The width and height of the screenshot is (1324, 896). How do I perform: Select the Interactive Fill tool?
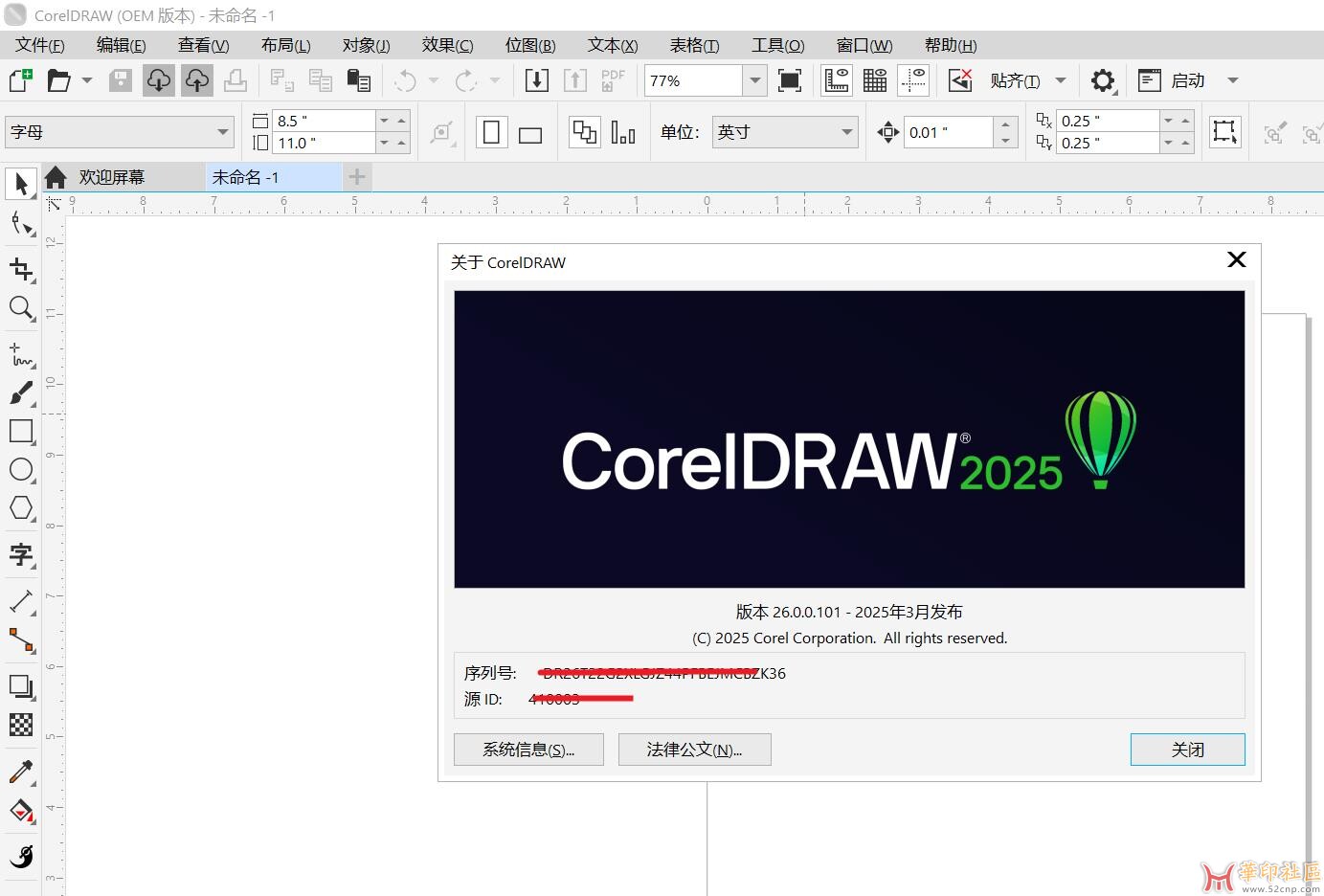tap(21, 811)
